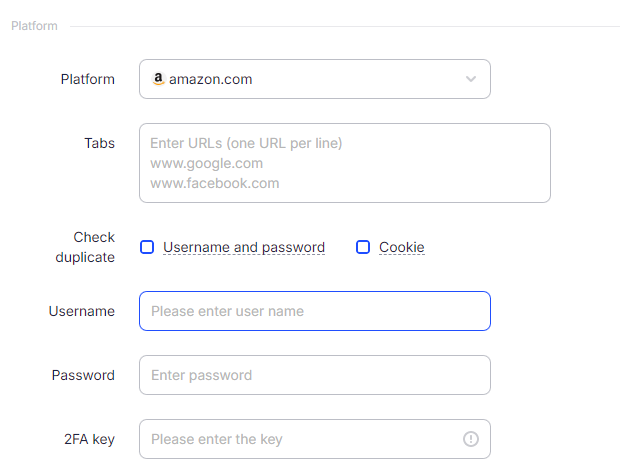Image resolution: width=620 pixels, height=473 pixels.
Task: Click the 'Tabs' field label
Action: point(99,143)
